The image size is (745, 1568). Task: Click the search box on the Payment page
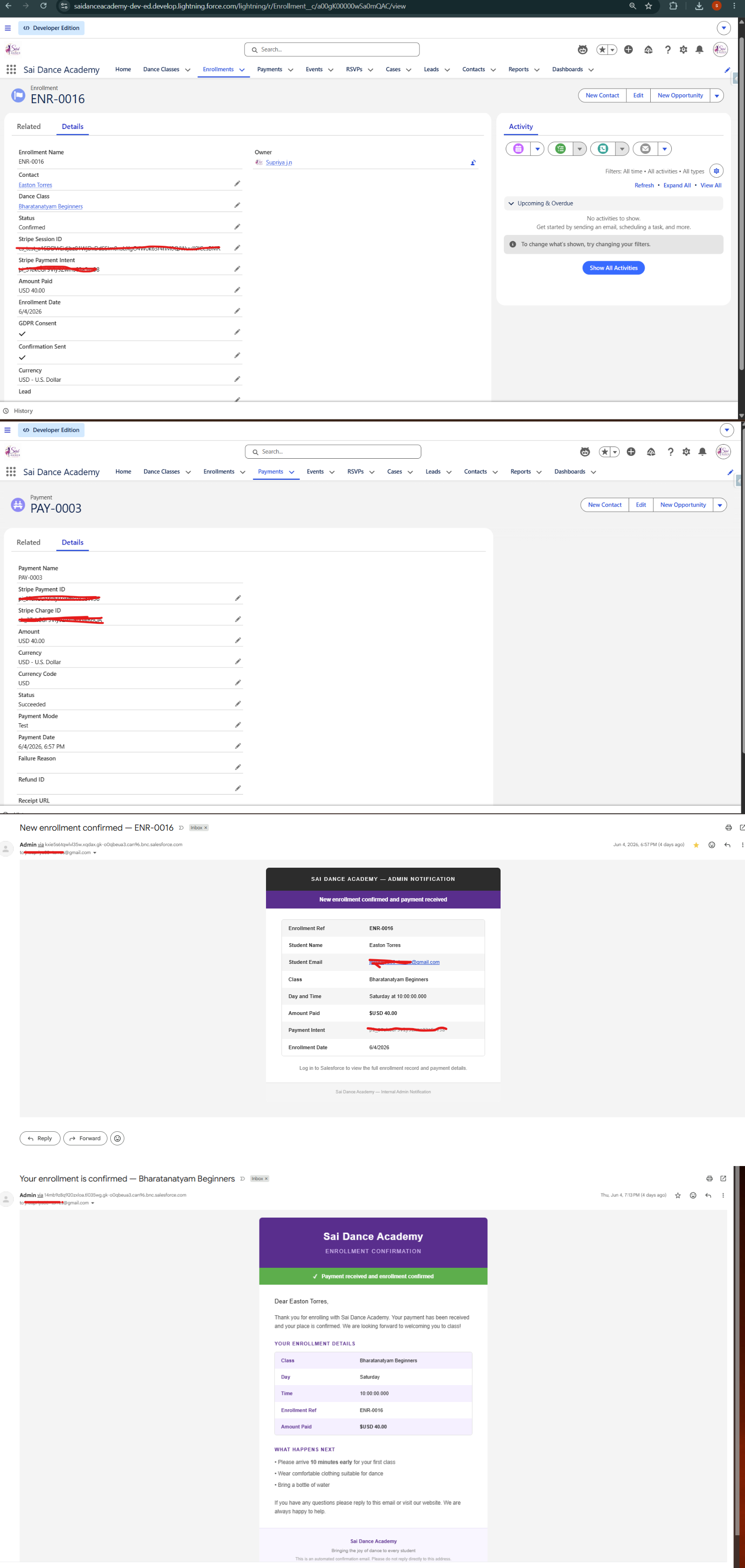click(333, 452)
